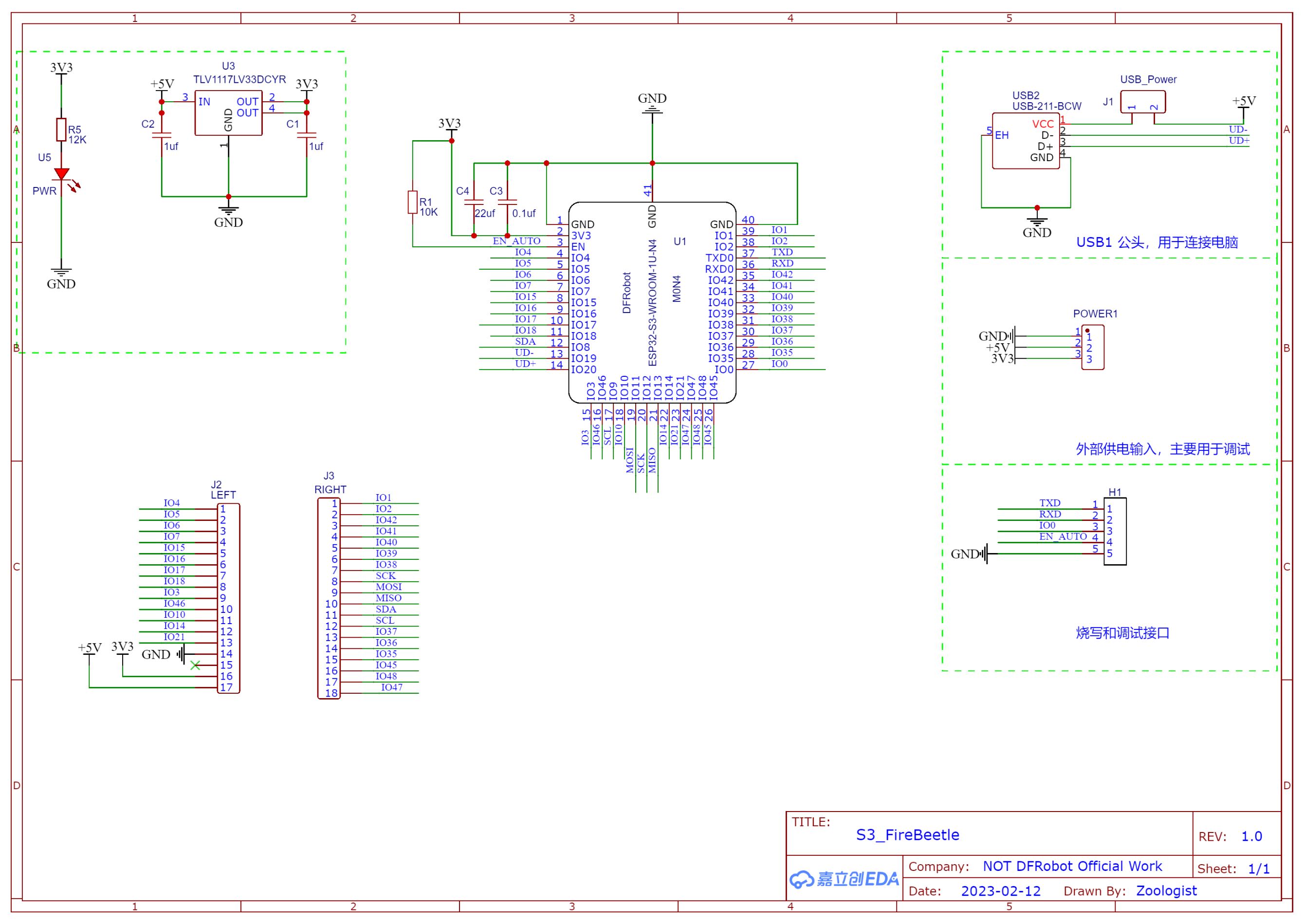Click the date 2023-02-12
This screenshot has height=924, width=1304.
click(x=1001, y=891)
